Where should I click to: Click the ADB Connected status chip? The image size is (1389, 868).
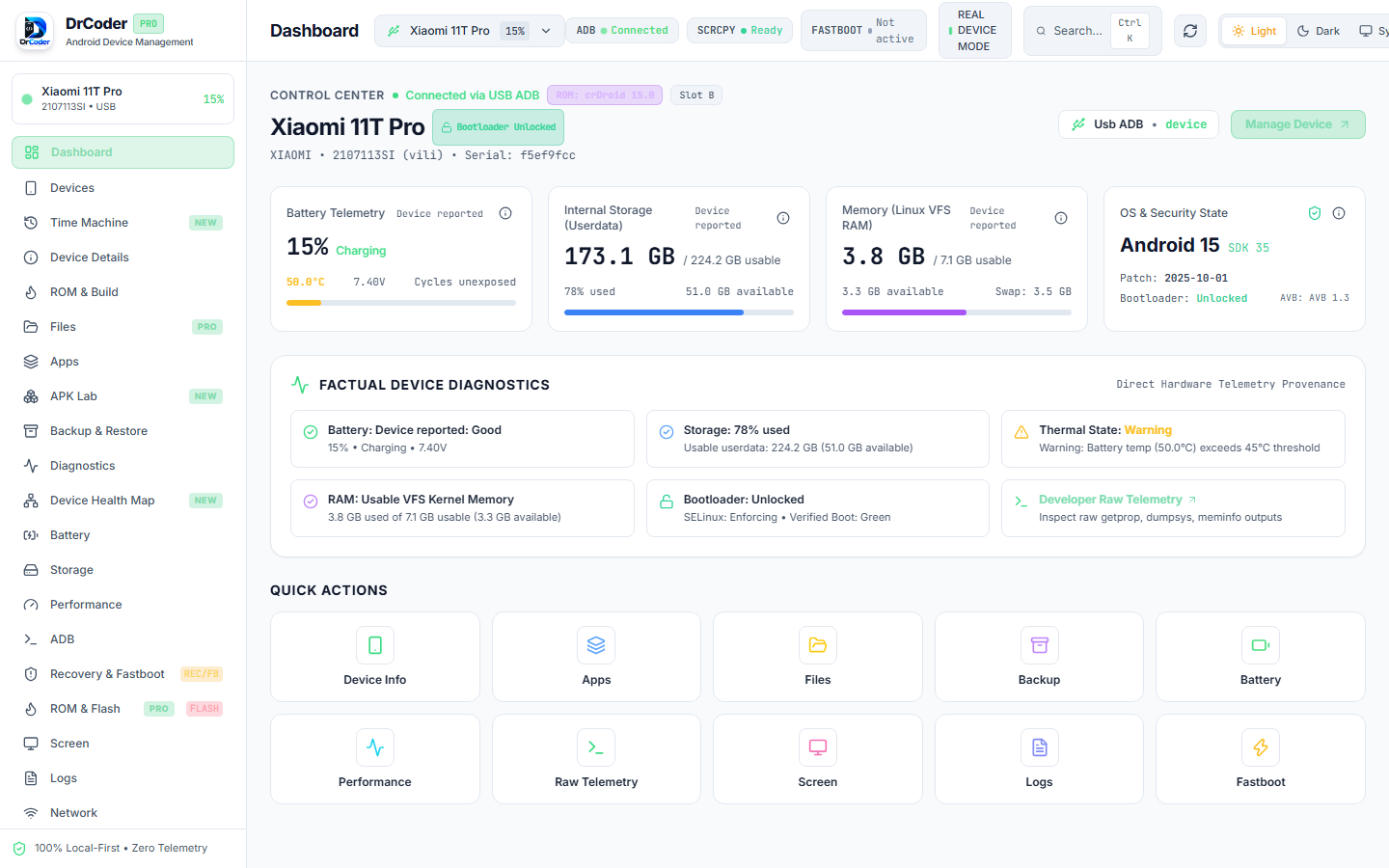click(622, 31)
